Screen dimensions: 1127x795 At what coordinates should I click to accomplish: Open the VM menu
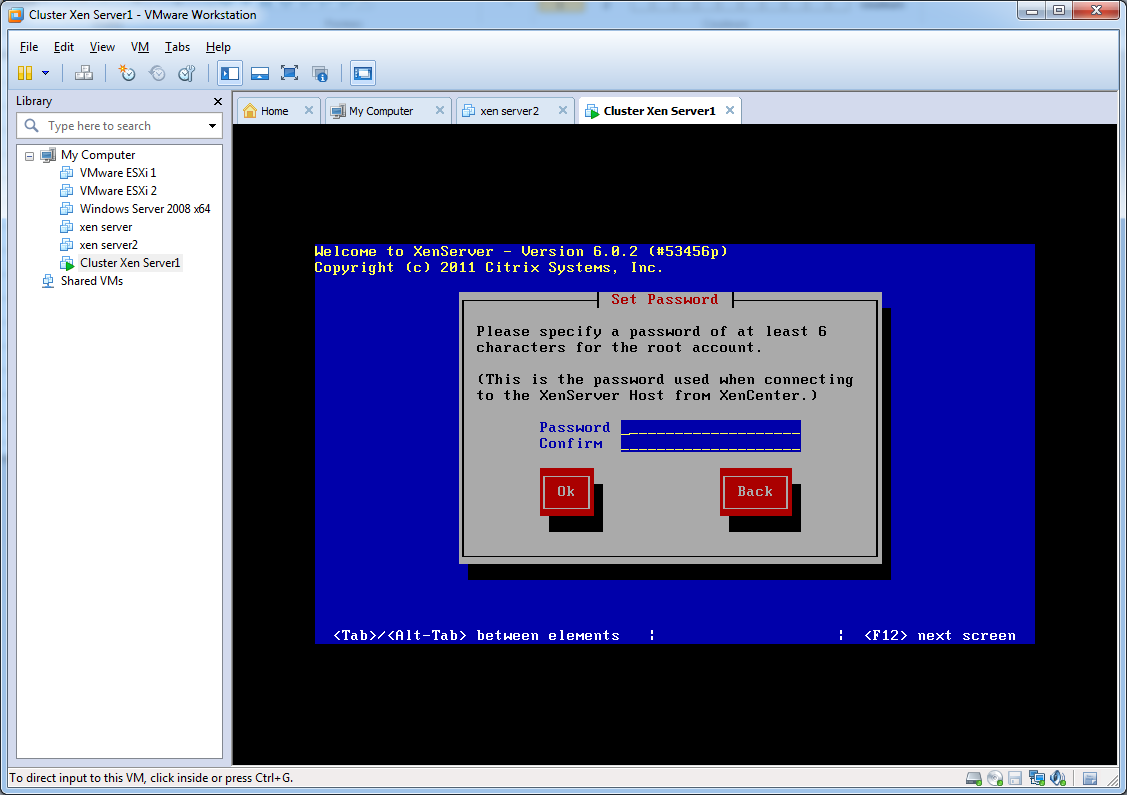[139, 47]
